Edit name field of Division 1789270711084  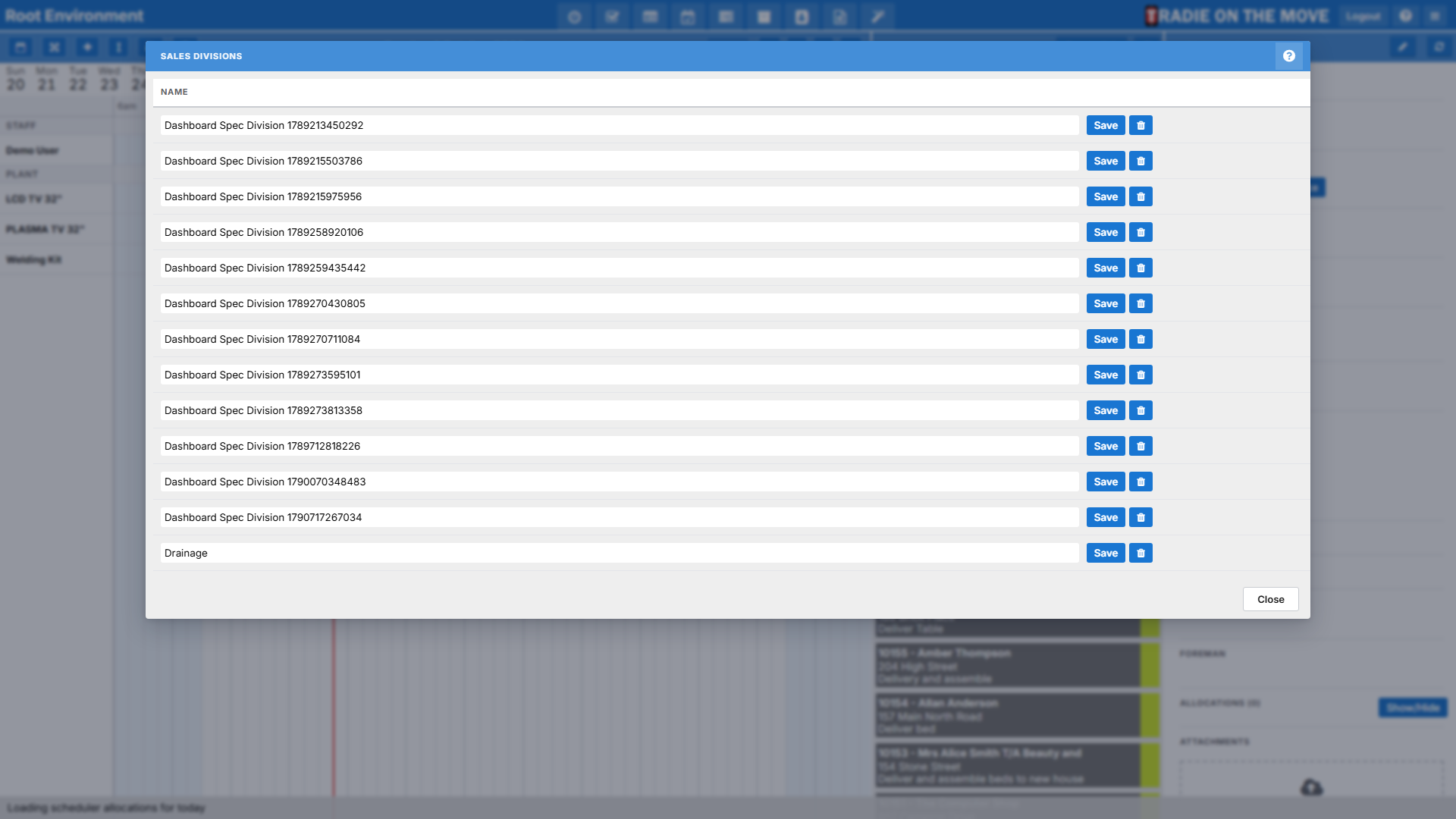pos(620,339)
